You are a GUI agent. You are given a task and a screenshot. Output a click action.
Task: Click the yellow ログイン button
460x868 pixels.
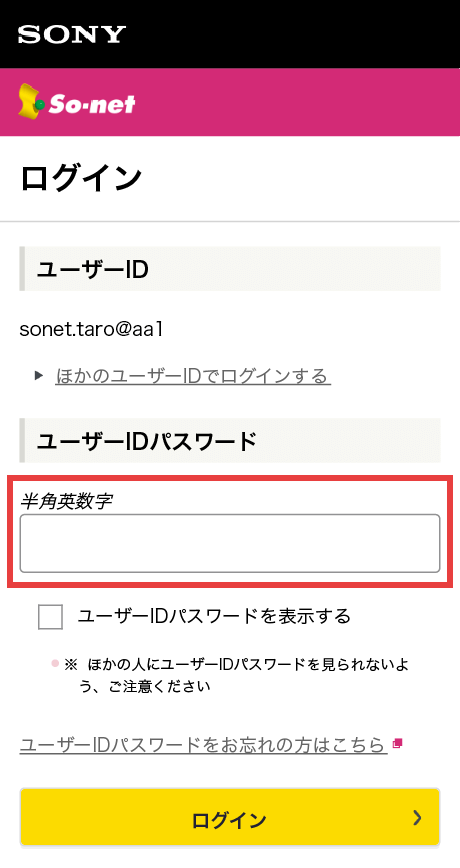coord(230,817)
